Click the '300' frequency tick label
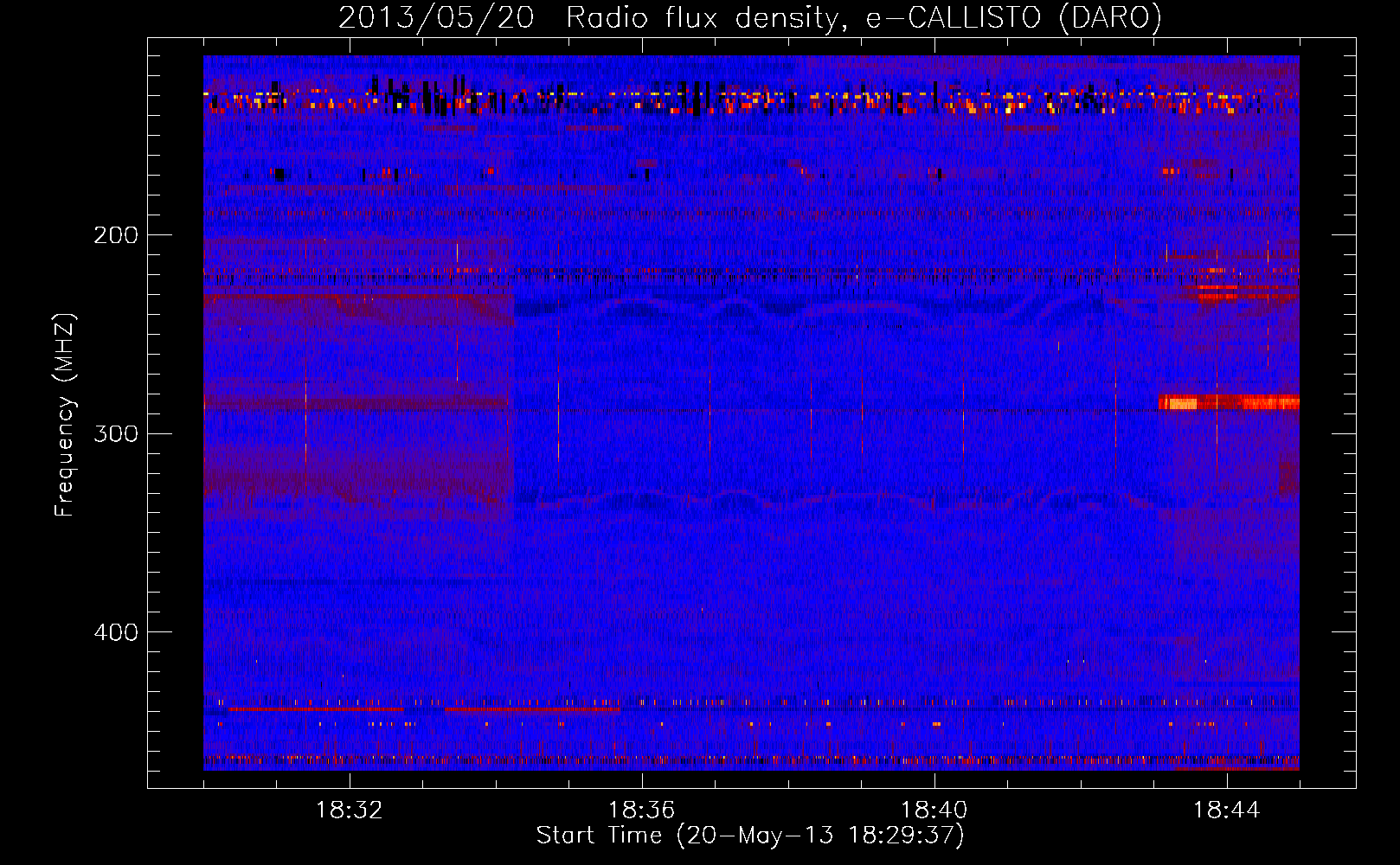1400x865 pixels. (116, 433)
